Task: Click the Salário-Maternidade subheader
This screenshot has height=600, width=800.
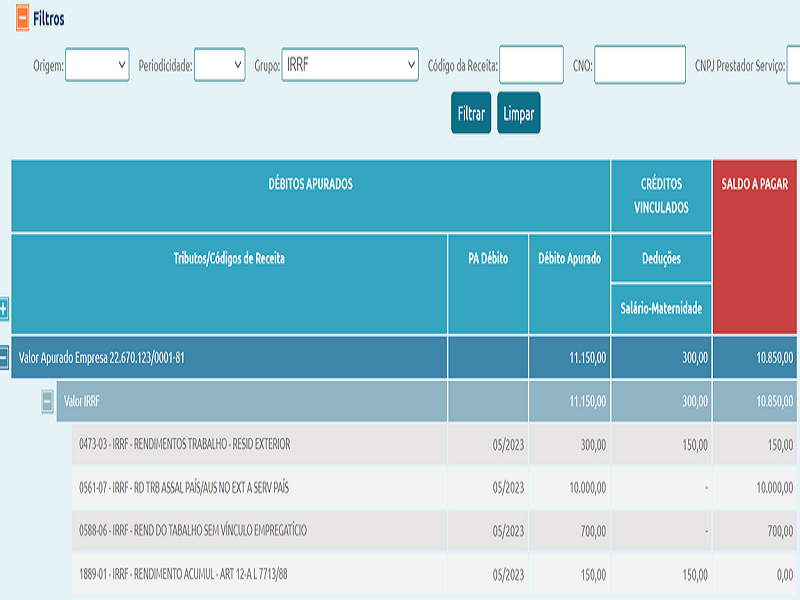Action: [661, 309]
